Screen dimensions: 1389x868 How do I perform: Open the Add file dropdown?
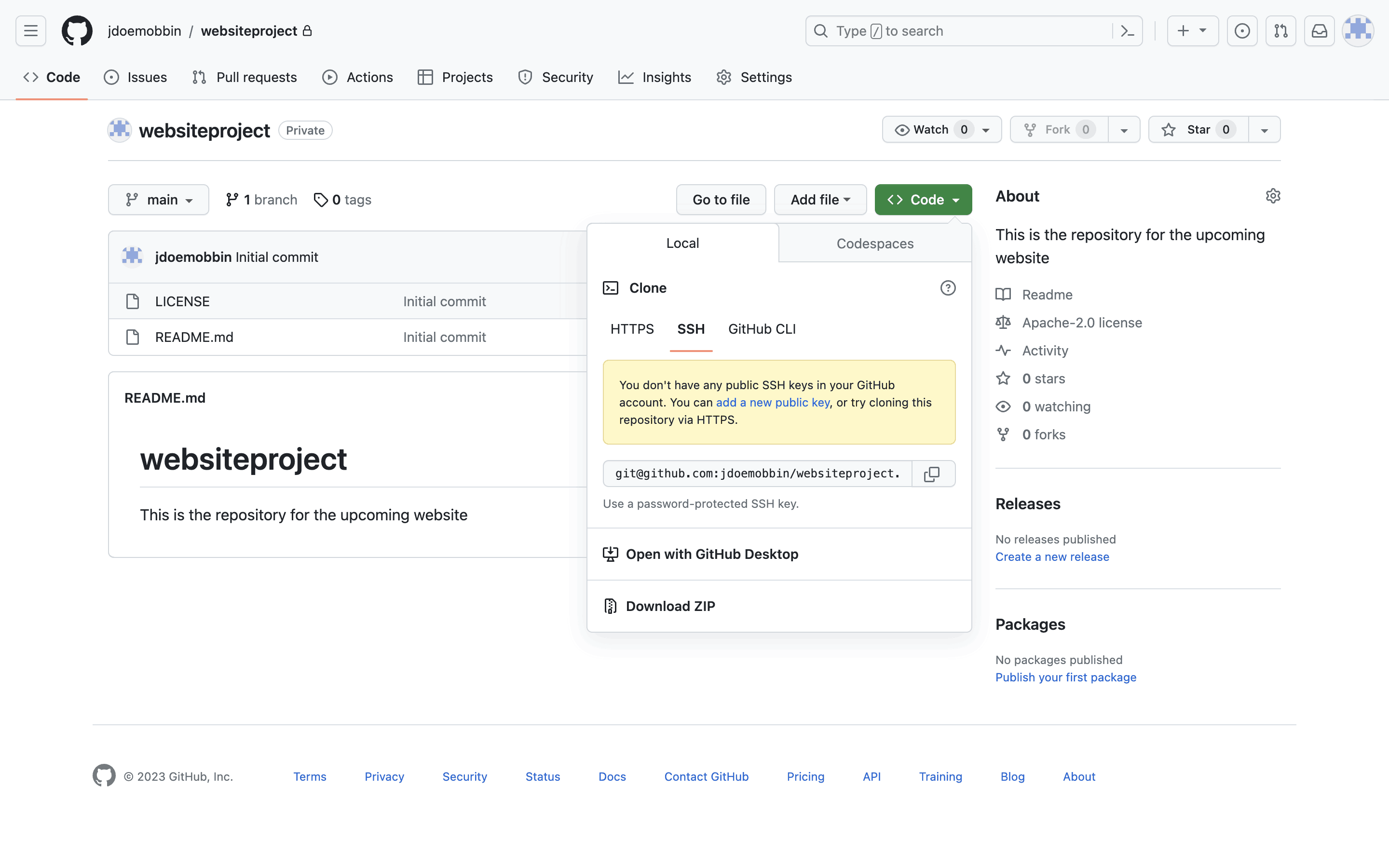coord(820,200)
